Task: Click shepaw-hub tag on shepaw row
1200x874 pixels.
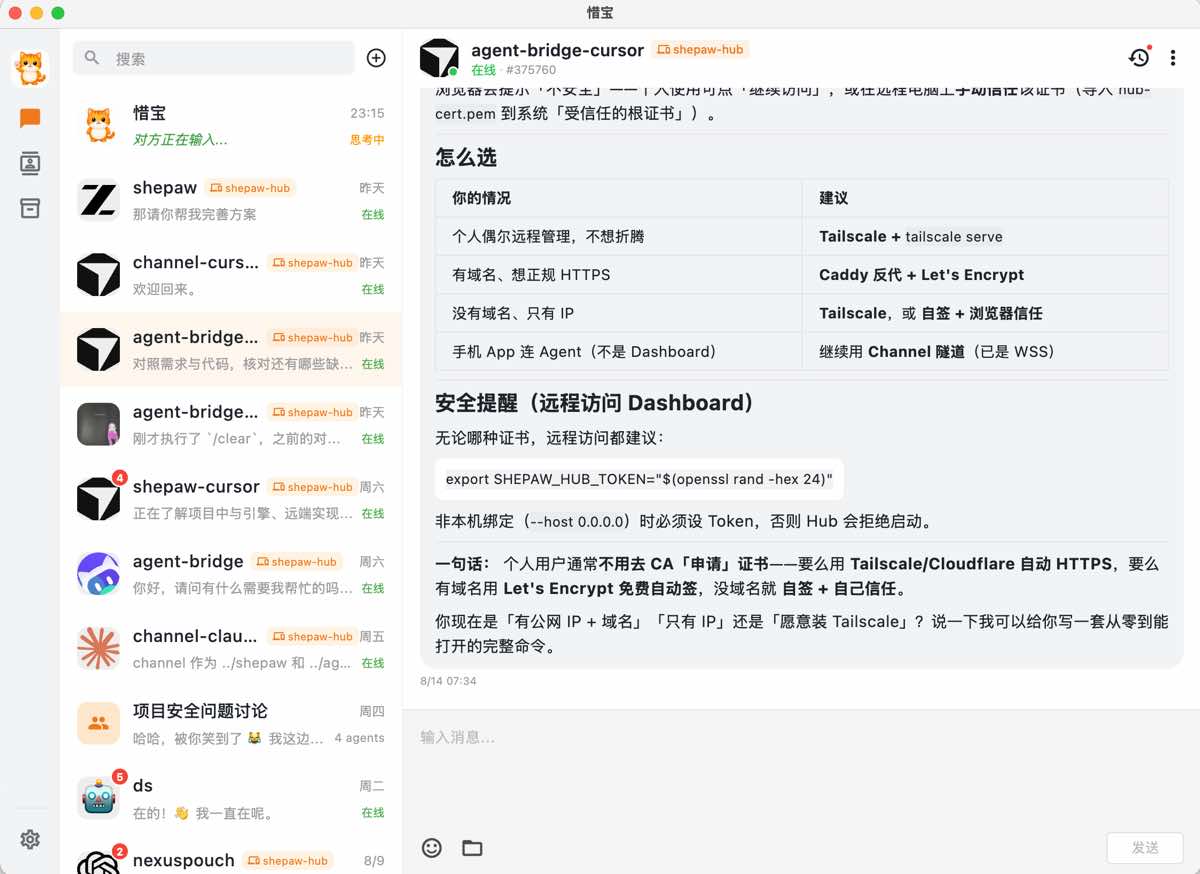Action: (250, 188)
